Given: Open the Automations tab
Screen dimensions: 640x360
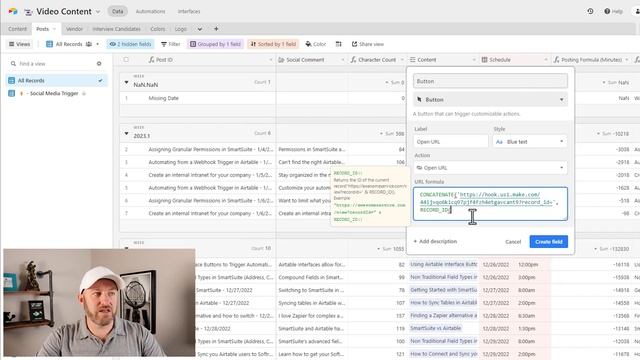Looking at the screenshot, I should pyautogui.click(x=151, y=11).
